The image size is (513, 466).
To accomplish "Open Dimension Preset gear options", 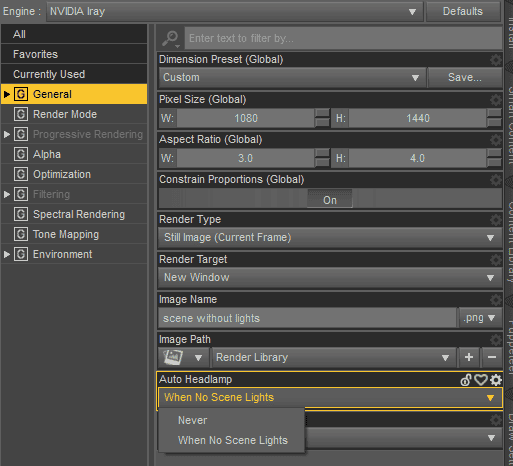I will click(496, 60).
